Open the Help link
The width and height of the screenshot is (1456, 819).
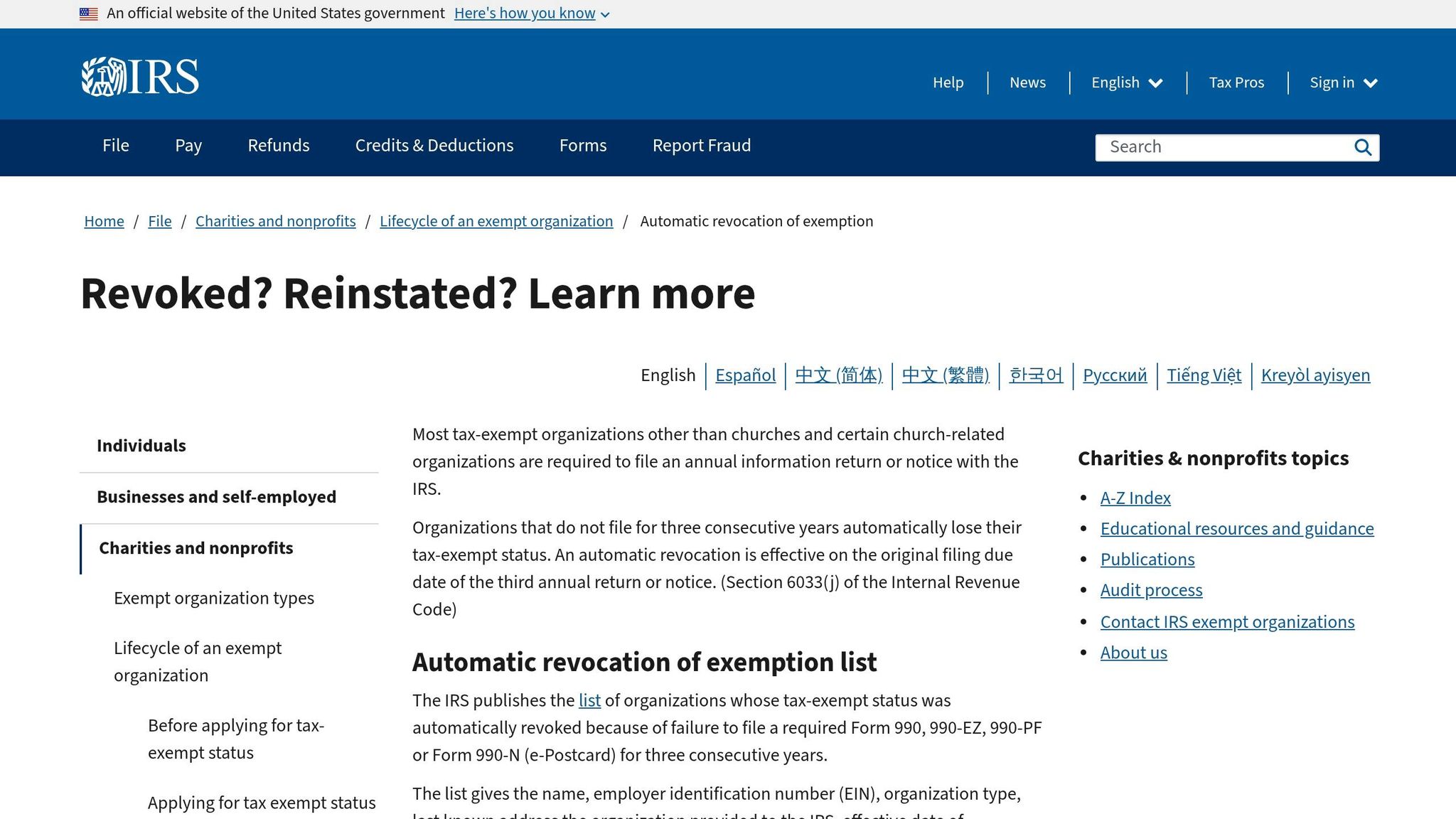click(x=948, y=82)
